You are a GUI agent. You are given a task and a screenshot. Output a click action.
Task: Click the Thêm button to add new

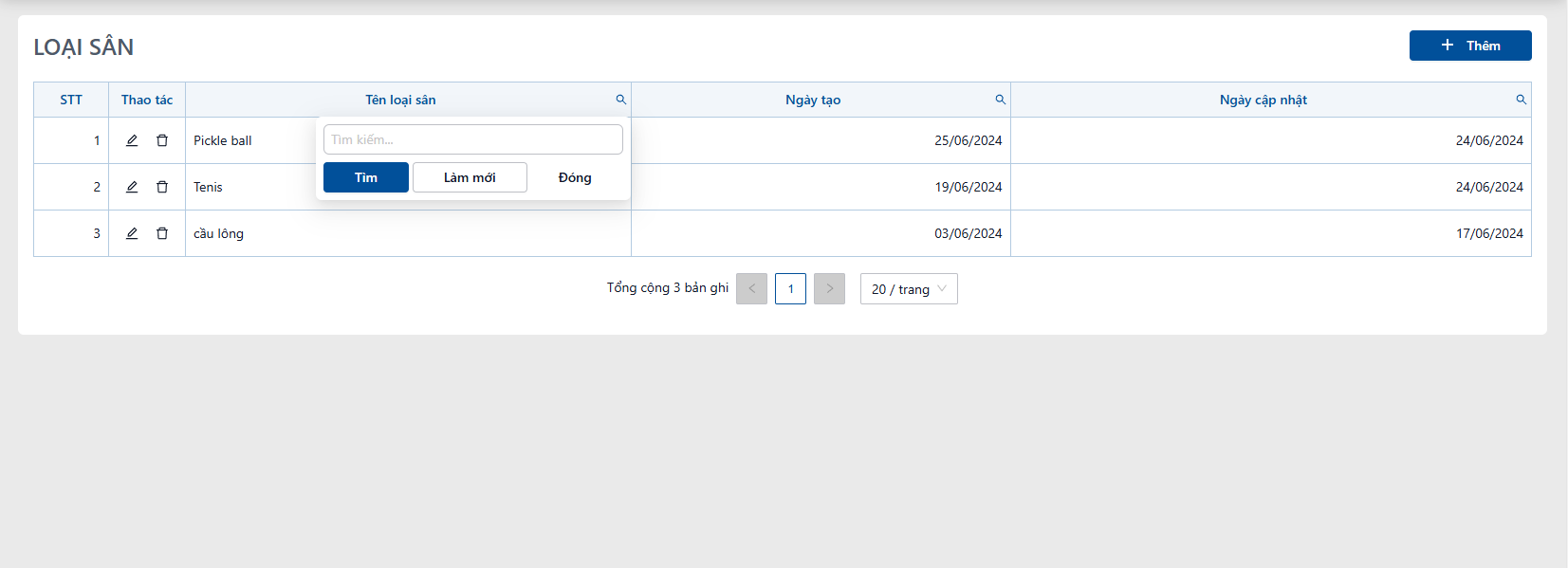click(x=1470, y=46)
